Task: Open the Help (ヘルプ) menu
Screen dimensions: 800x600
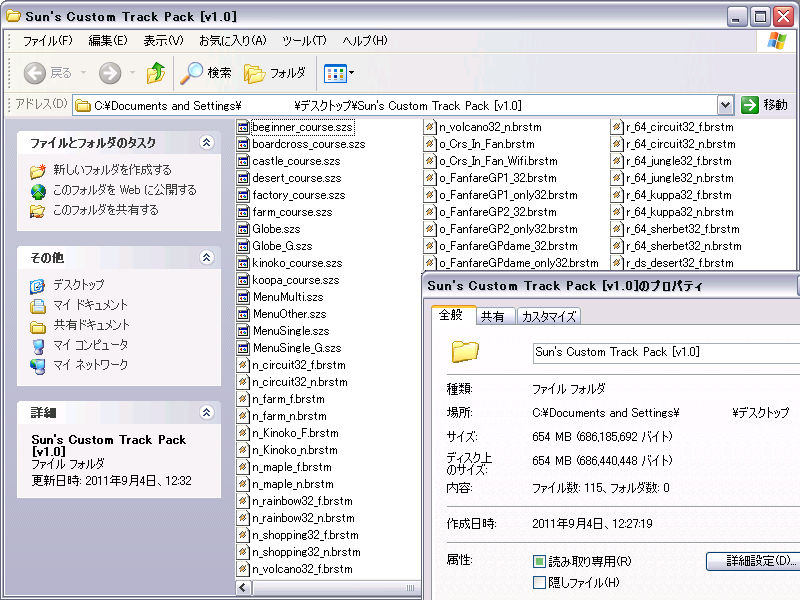Action: point(365,40)
